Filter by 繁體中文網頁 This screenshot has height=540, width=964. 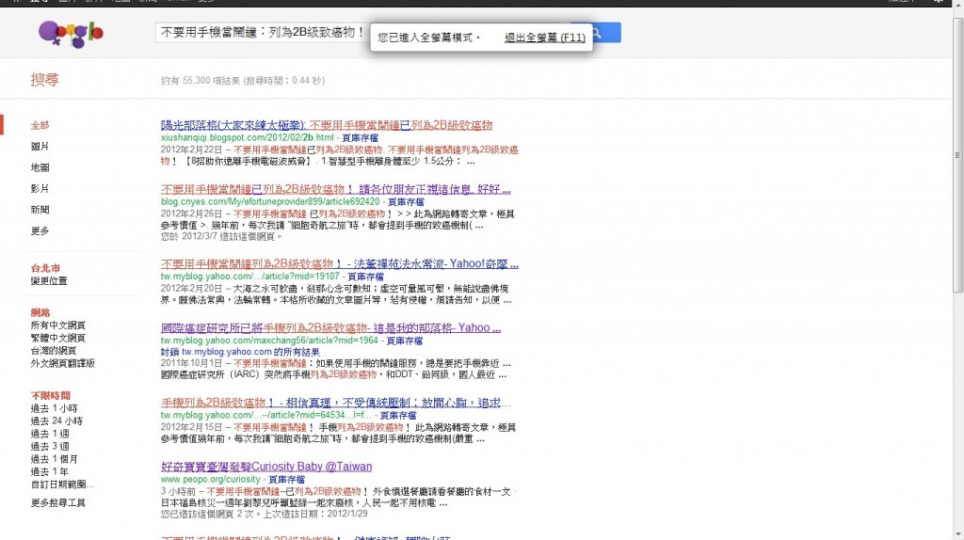coord(58,338)
